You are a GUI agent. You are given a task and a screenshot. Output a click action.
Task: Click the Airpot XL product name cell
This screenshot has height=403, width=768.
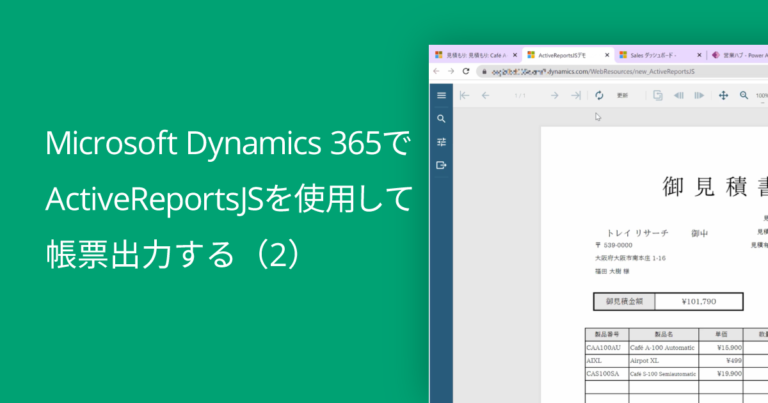point(664,361)
